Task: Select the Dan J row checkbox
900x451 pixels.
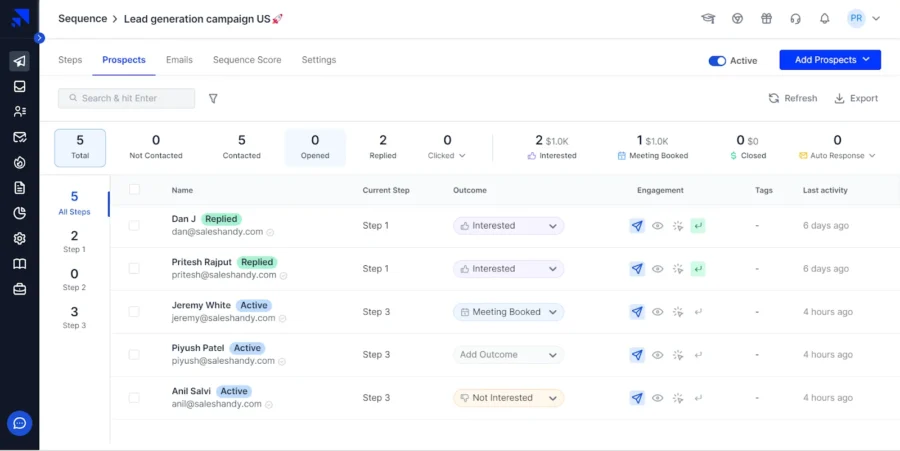Action: [x=134, y=226]
